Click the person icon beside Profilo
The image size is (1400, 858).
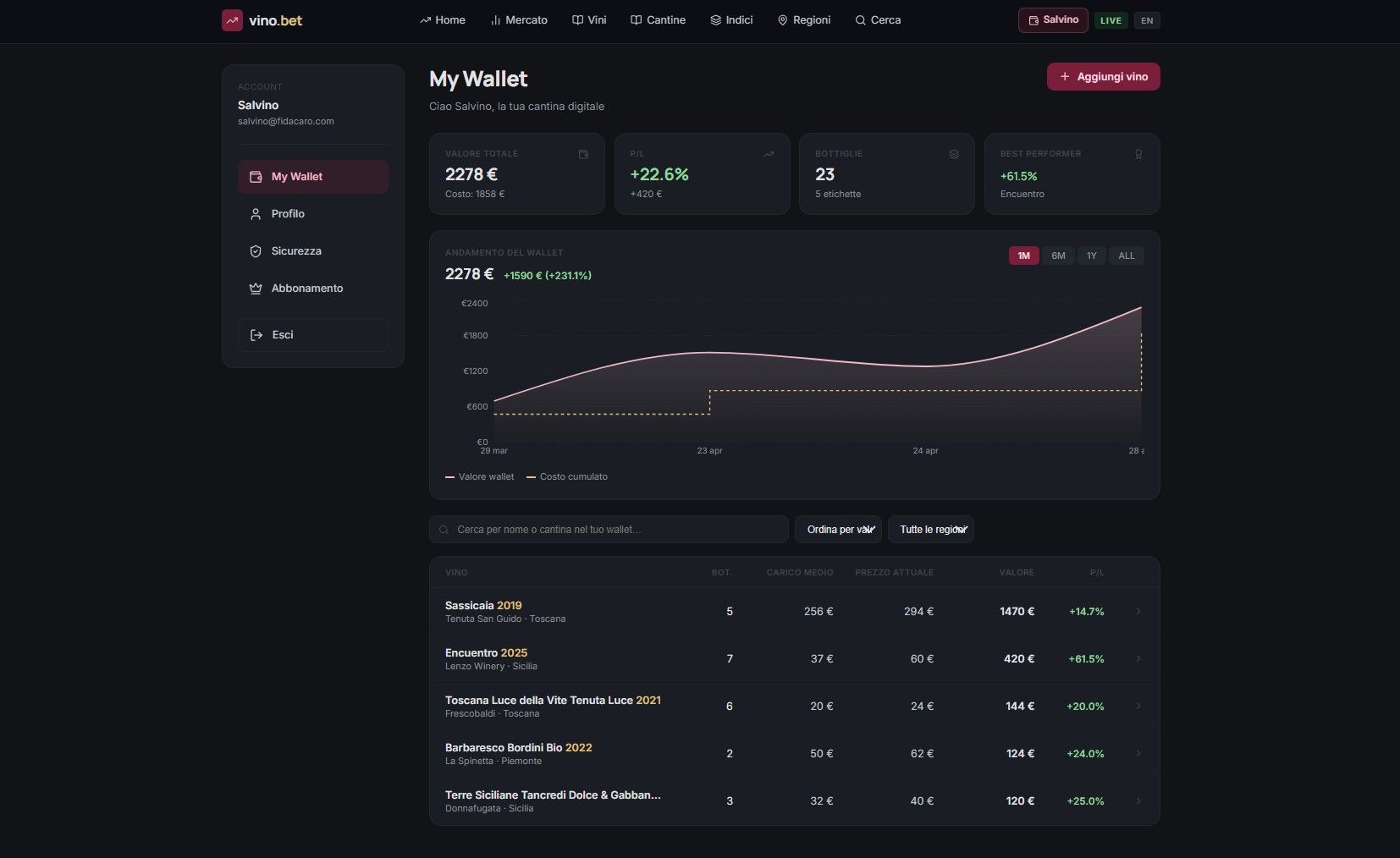click(x=256, y=214)
